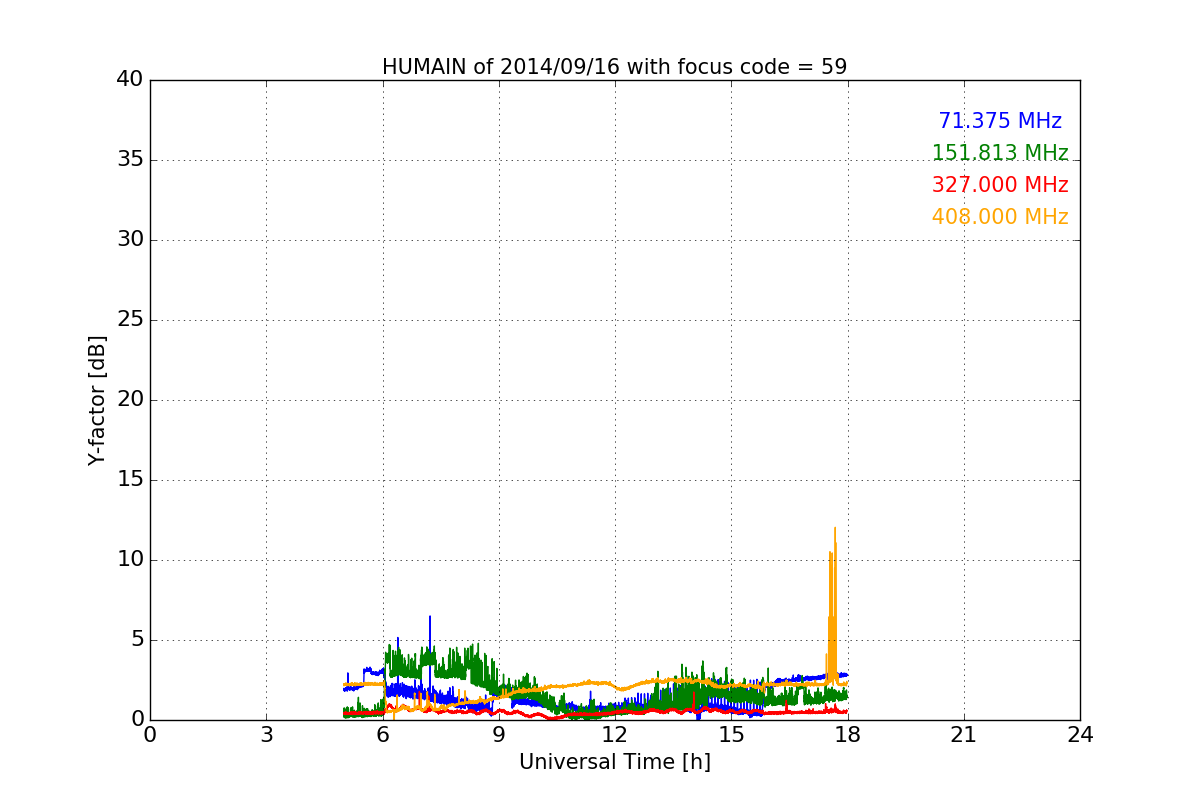
Task: Click the plot title about HUMAIN 2014/09/16
Action: (x=614, y=67)
